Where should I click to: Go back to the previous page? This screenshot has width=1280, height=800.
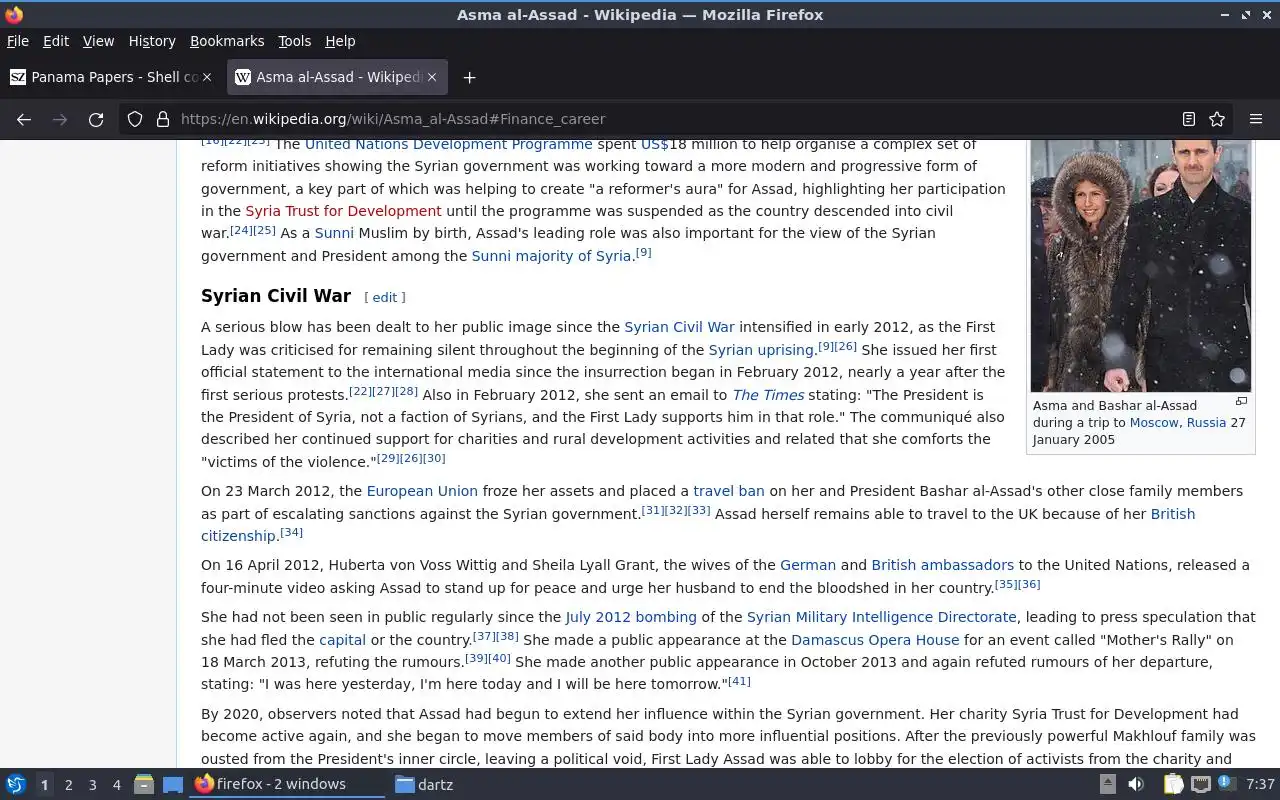point(24,119)
